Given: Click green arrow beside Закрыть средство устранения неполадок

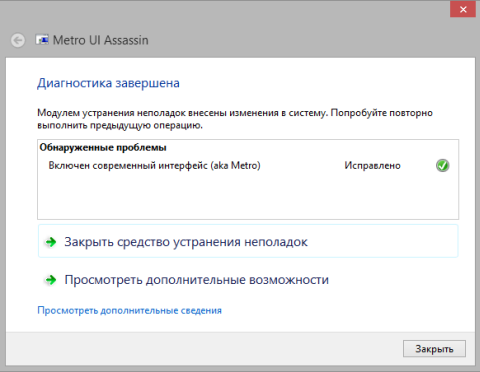Looking at the screenshot, I should (51, 242).
